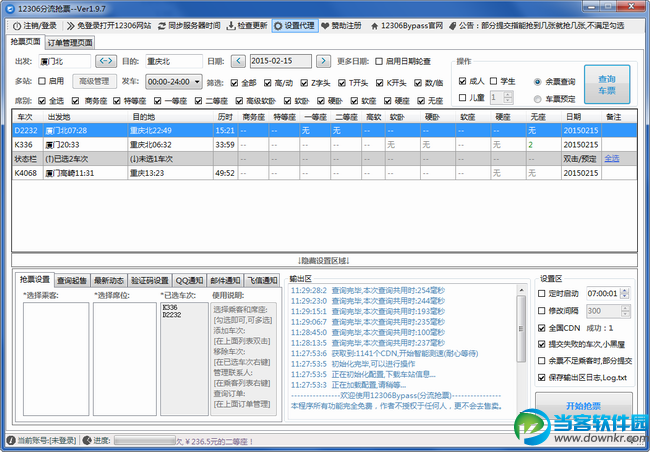The height and width of the screenshot is (452, 650).
Task: Expand the 发车 time range dropdown
Action: (197, 82)
